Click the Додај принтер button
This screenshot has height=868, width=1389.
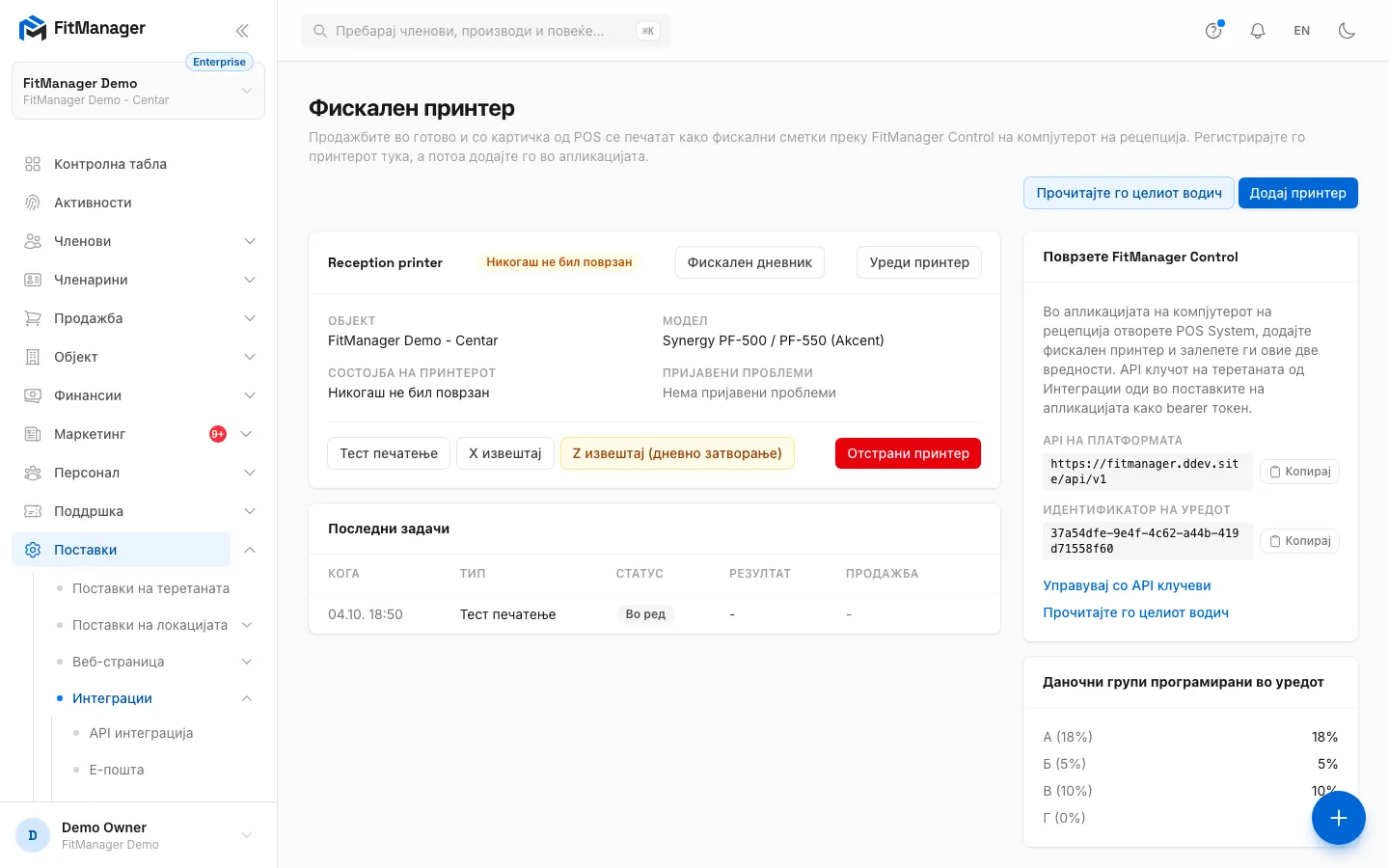1297,193
